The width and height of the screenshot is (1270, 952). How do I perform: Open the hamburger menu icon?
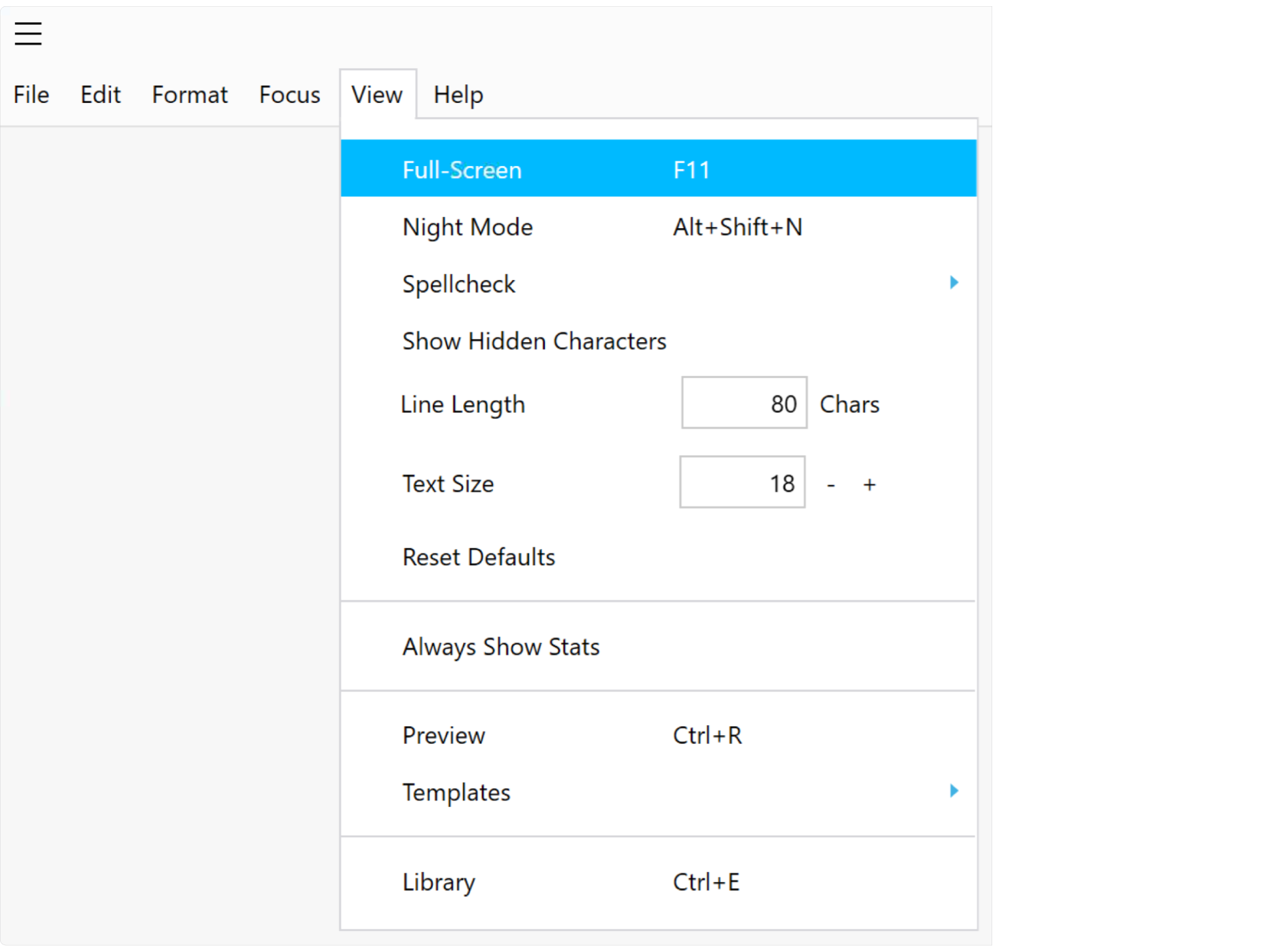click(28, 33)
